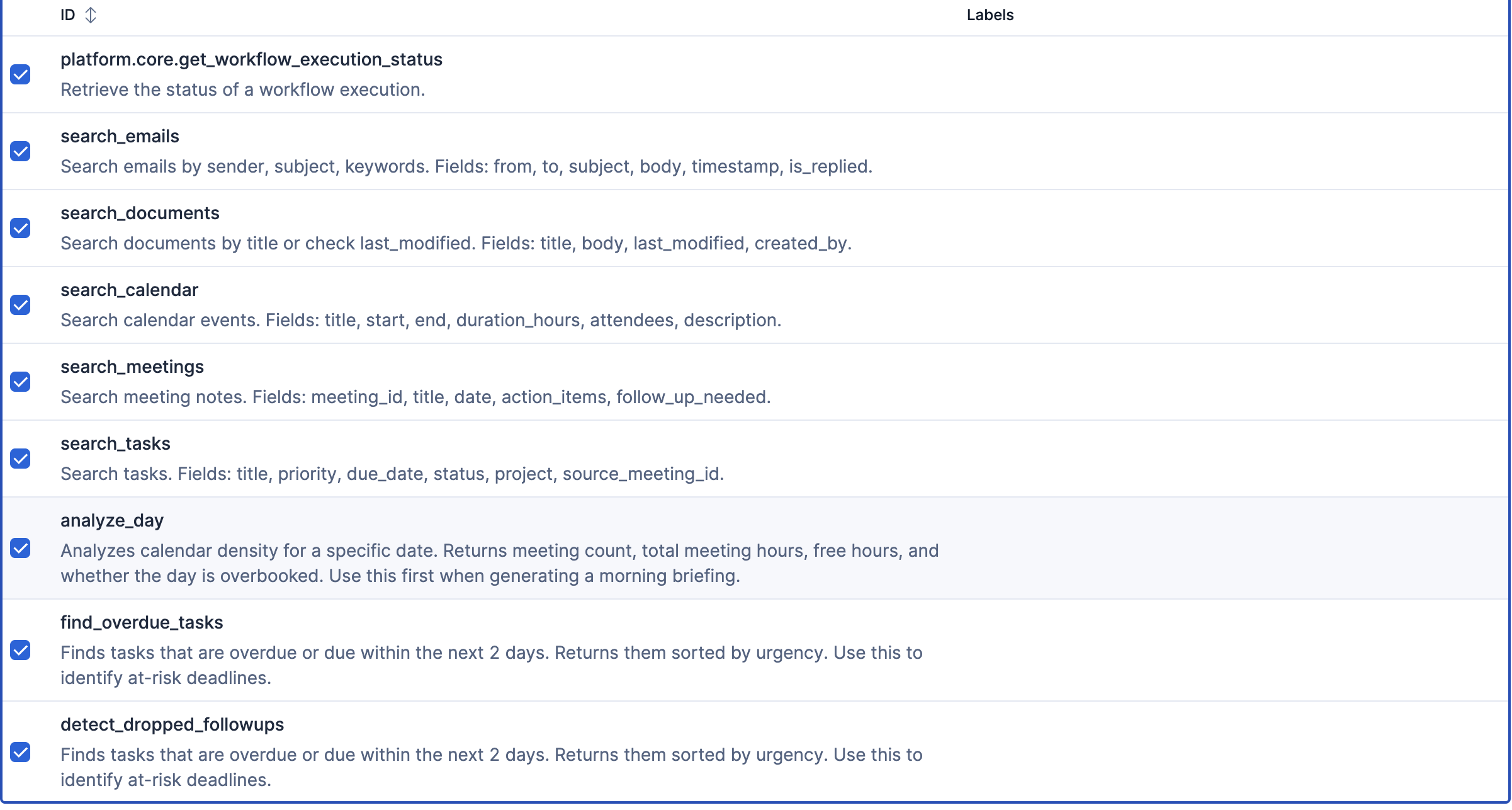Uncheck the search_emails checkbox
Image resolution: width=1512 pixels, height=810 pixels.
(21, 151)
